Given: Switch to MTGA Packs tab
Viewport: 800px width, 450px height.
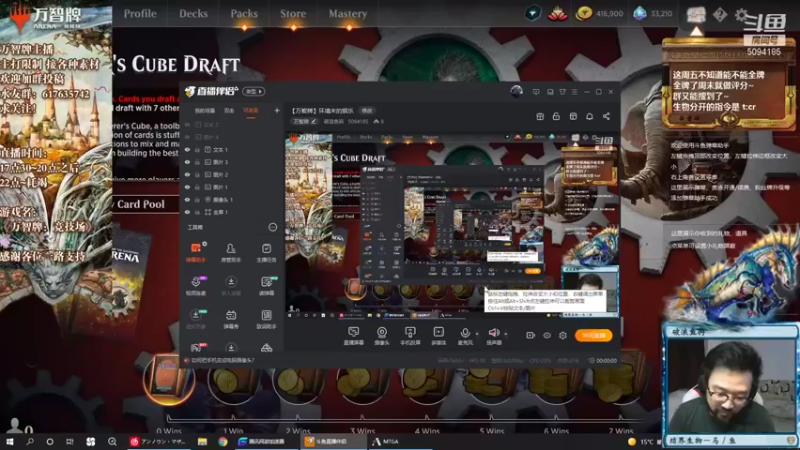Looking at the screenshot, I should coord(244,14).
